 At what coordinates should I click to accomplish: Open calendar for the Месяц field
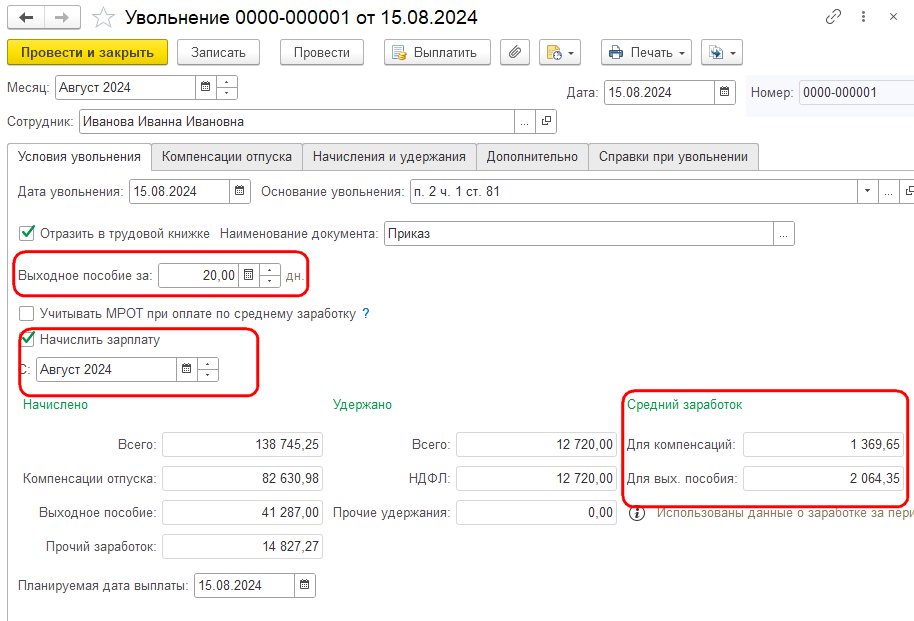(205, 87)
